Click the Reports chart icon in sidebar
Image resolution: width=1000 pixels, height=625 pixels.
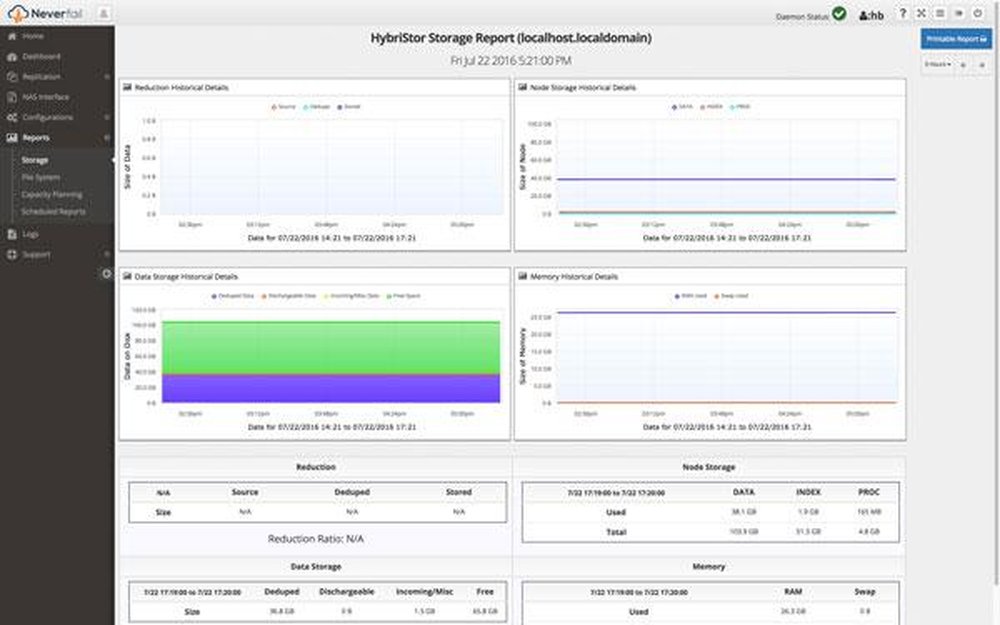click(11, 138)
